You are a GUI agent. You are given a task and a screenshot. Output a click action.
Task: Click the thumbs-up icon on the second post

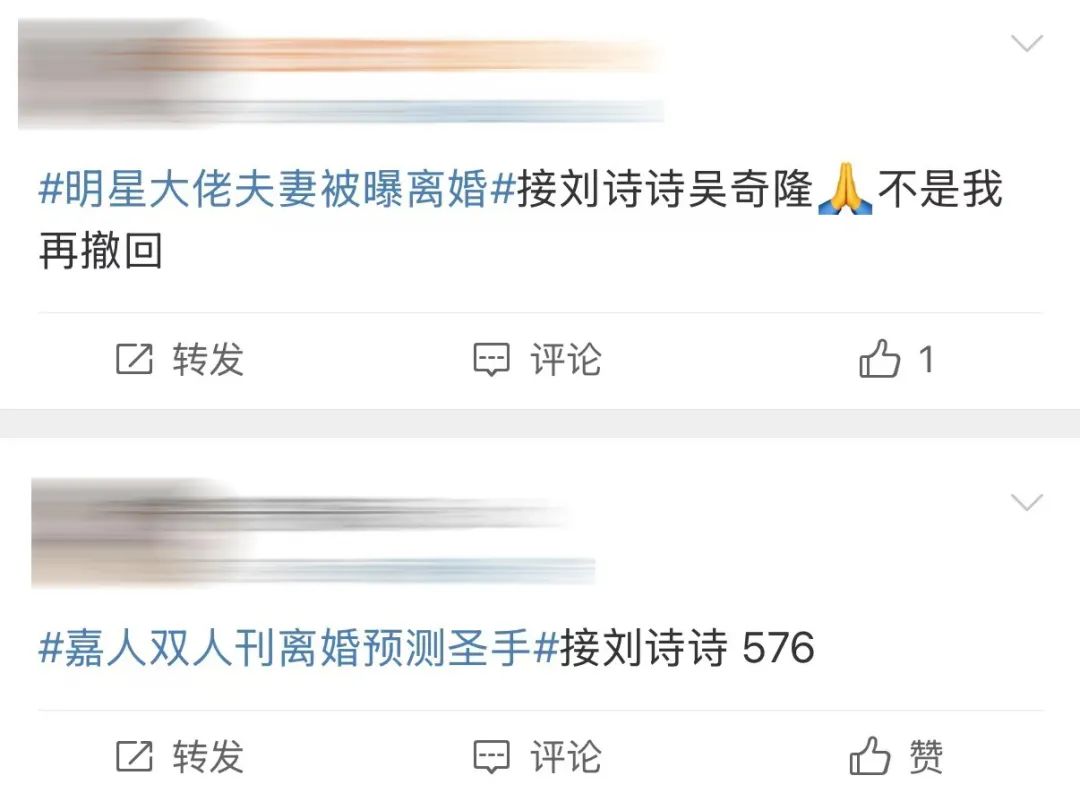pos(870,756)
